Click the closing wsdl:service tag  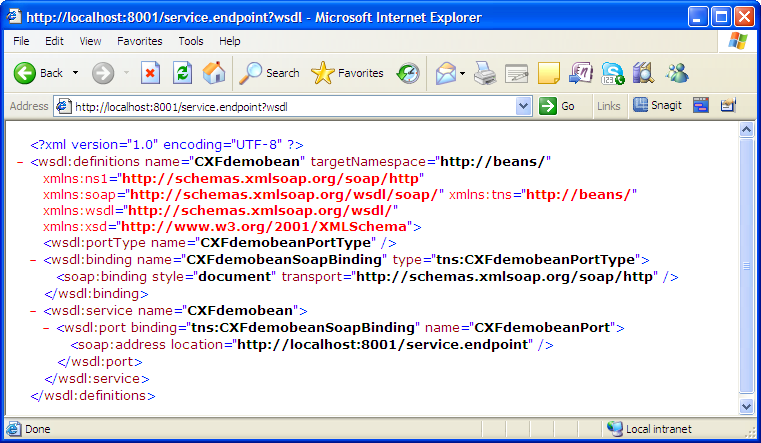point(97,378)
